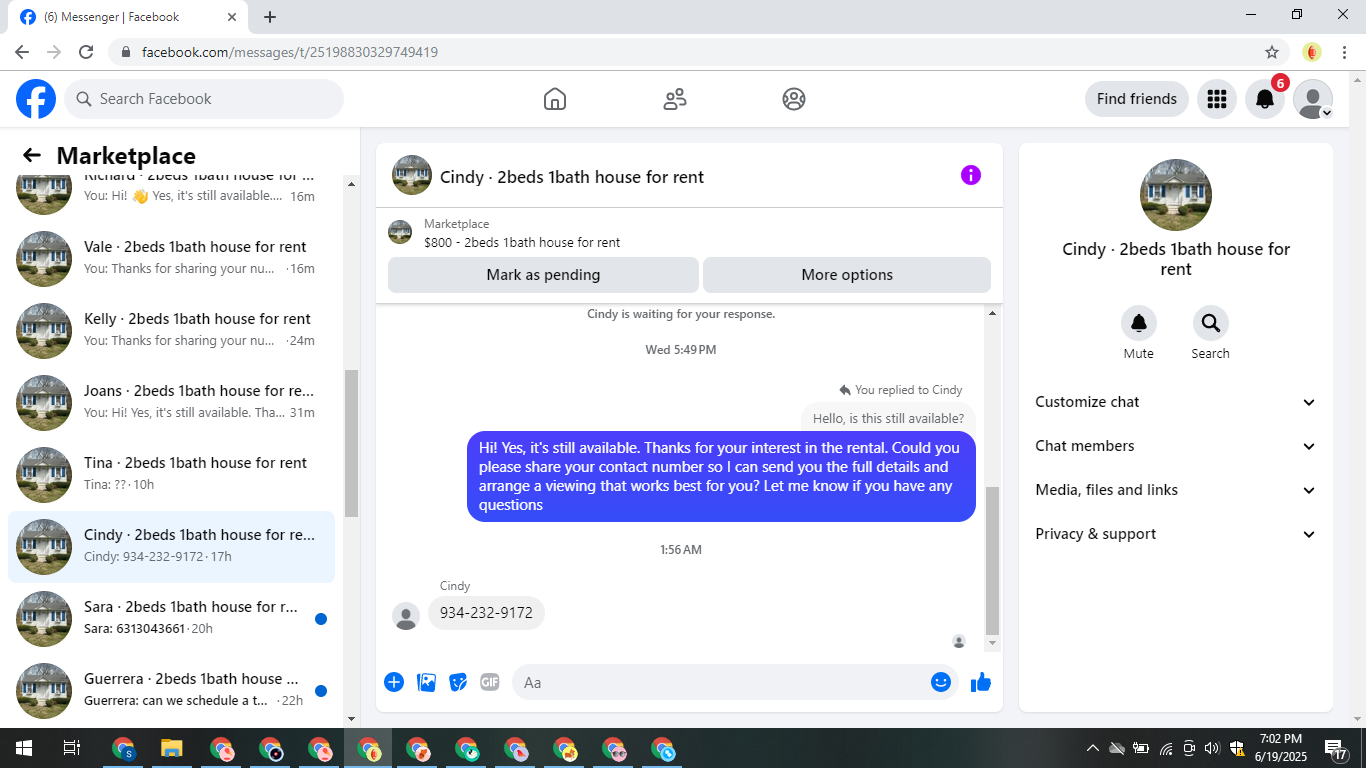Open the emoji picker in message box

coord(941,682)
